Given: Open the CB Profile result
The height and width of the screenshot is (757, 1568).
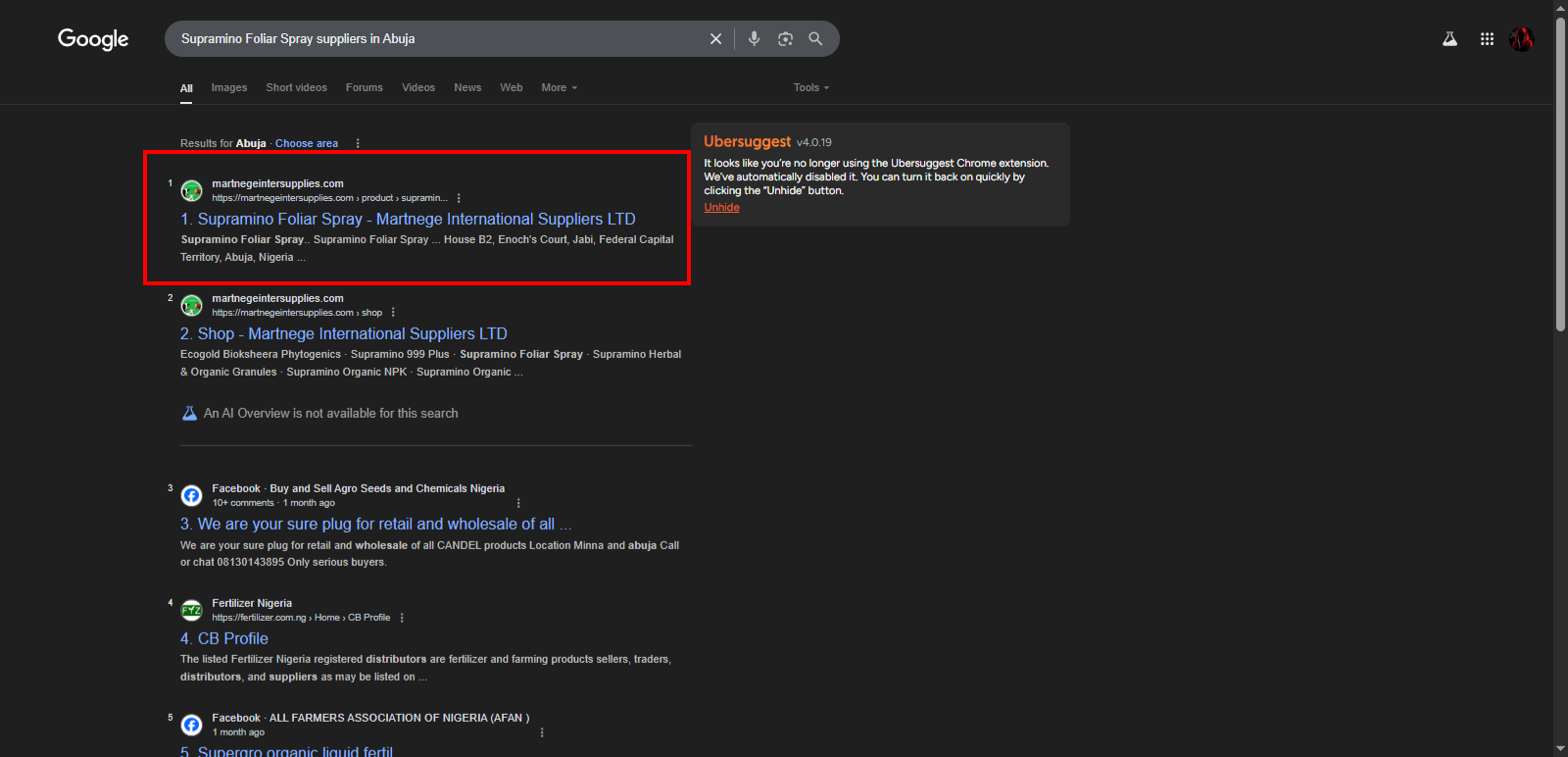Looking at the screenshot, I should click(x=224, y=639).
